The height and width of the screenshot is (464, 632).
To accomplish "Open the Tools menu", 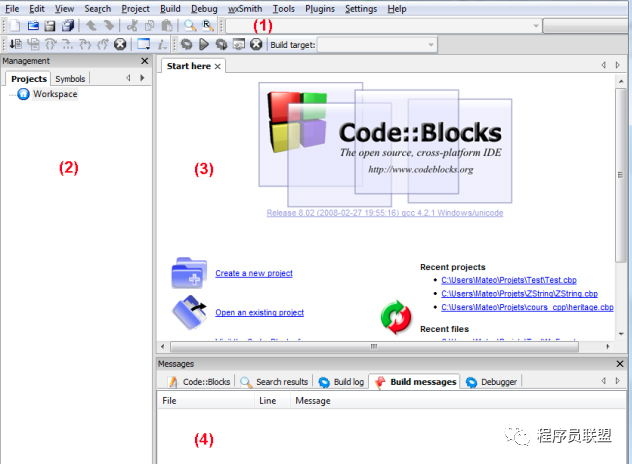I will pyautogui.click(x=283, y=8).
